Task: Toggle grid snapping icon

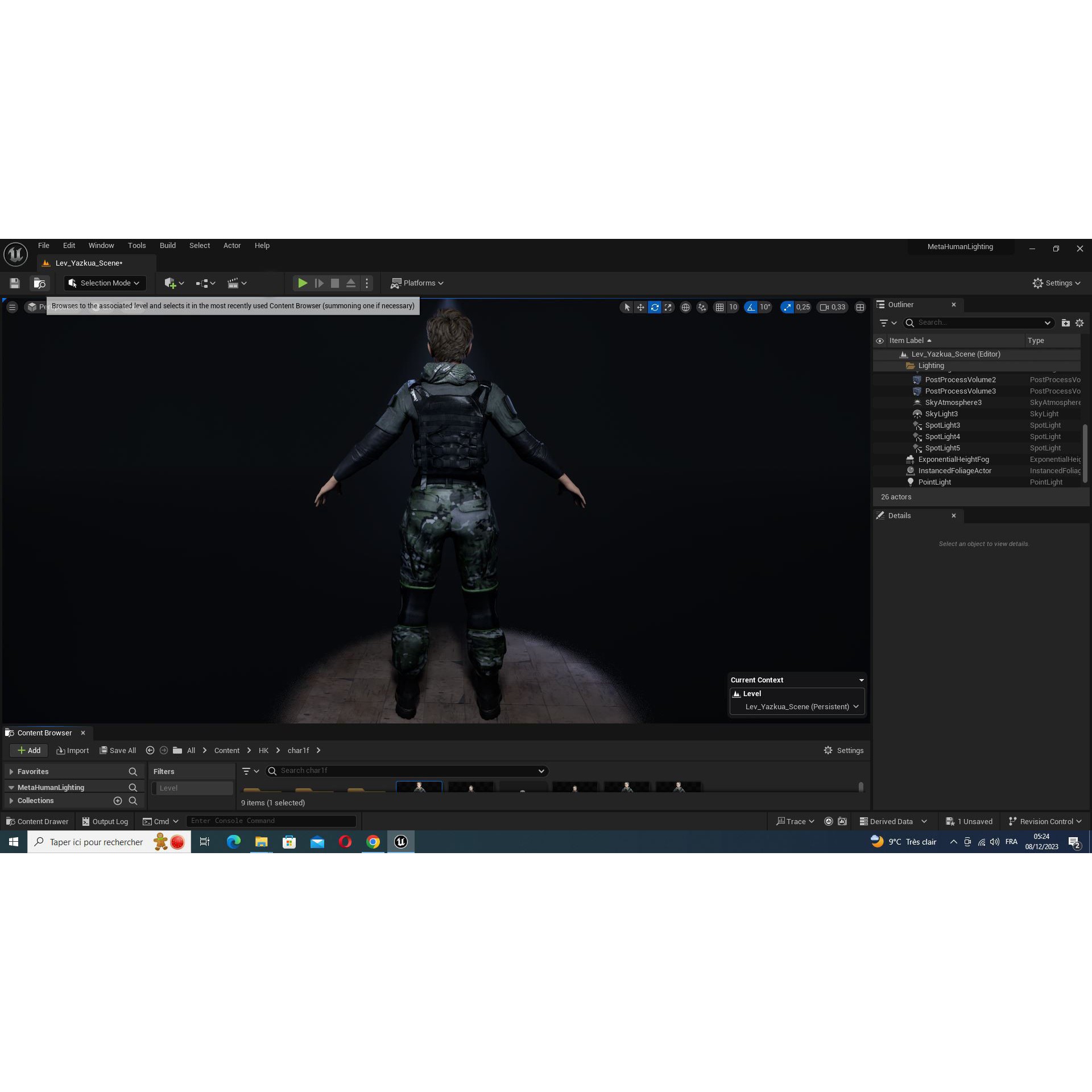Action: (719, 307)
